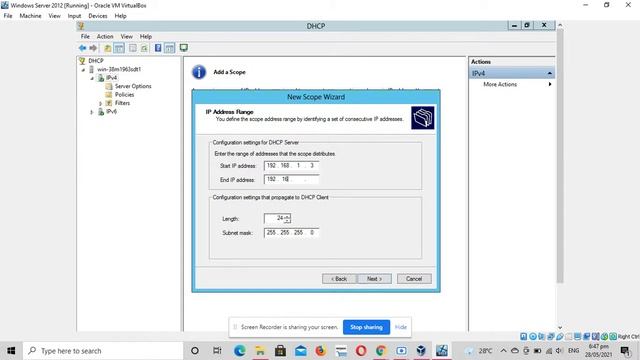Open VirtualBox Input menu
The width and height of the screenshot is (640, 360).
[74, 16]
